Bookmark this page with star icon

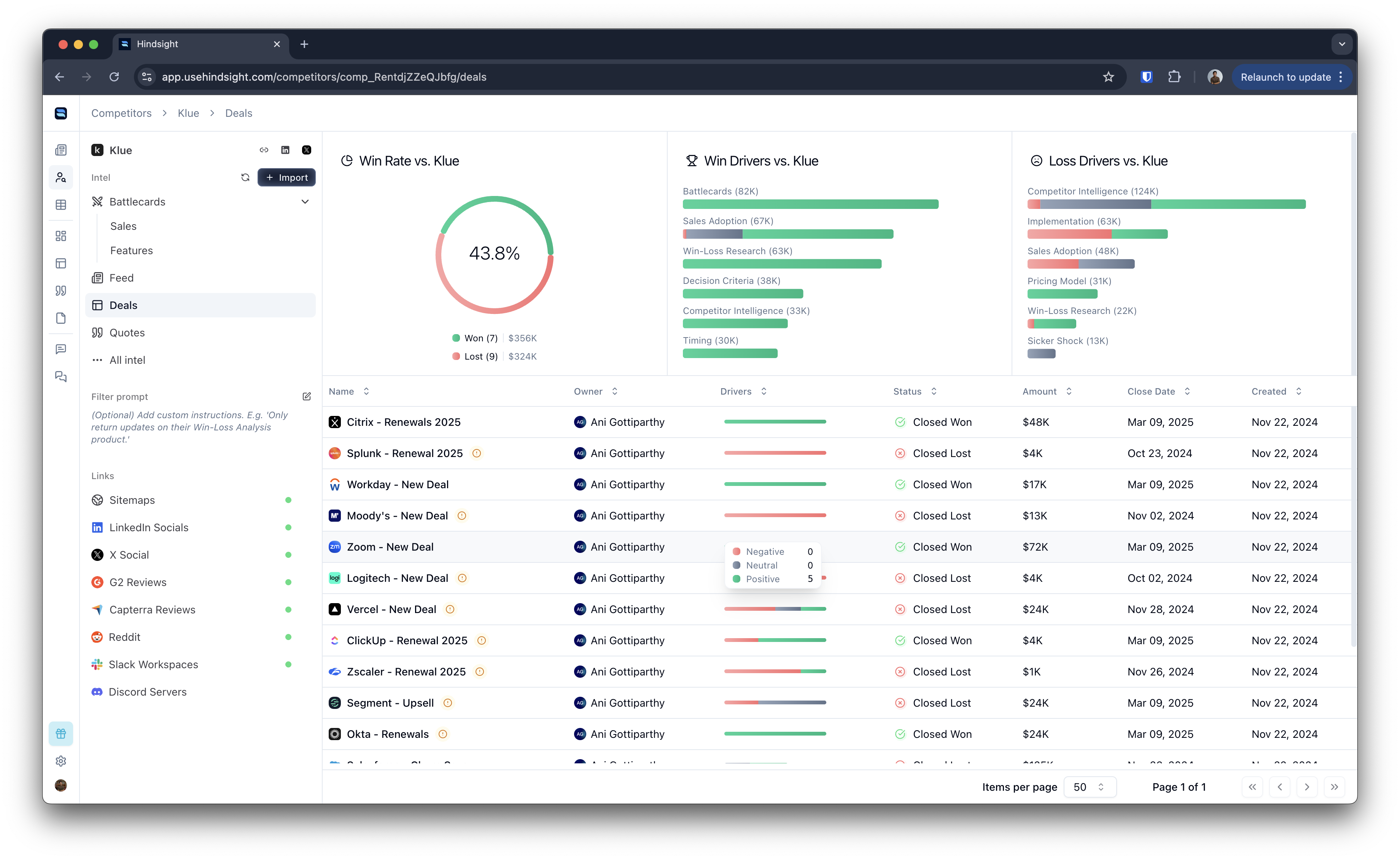(x=1108, y=77)
